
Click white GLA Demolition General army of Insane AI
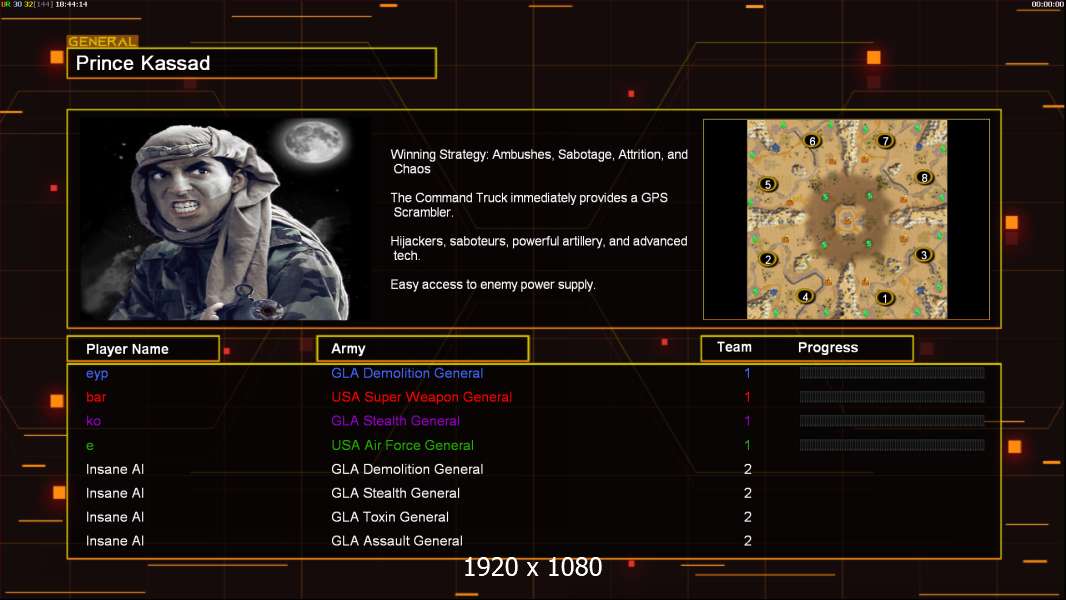click(x=407, y=469)
